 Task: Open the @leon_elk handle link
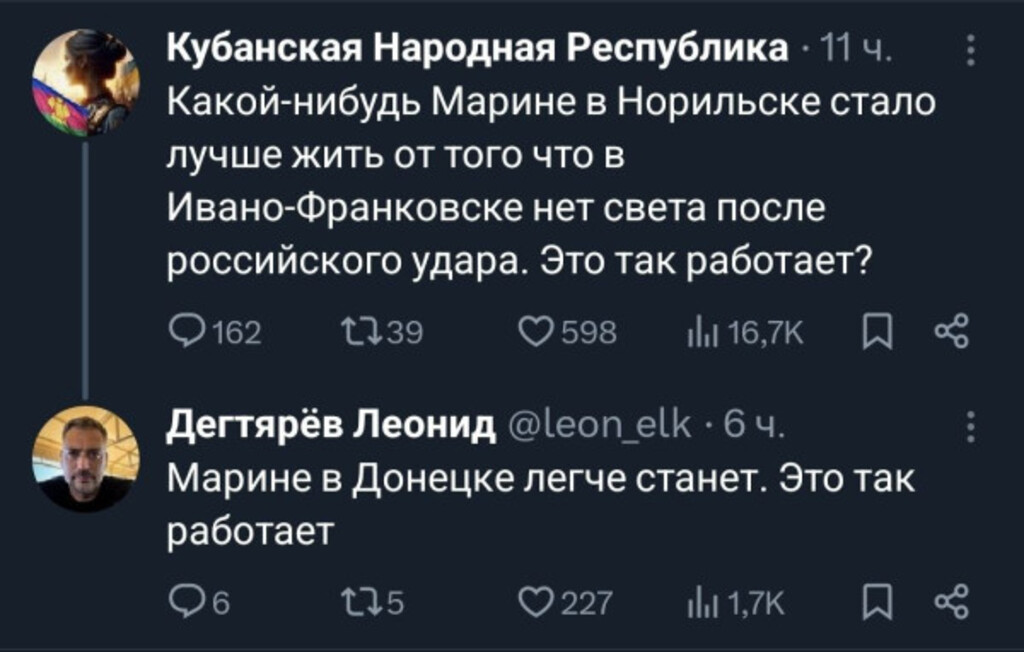[x=600, y=426]
